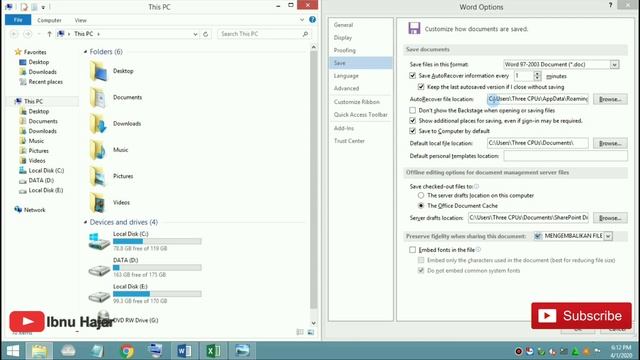
Task: Toggle Show additional places for saving checkbox
Action: (413, 121)
